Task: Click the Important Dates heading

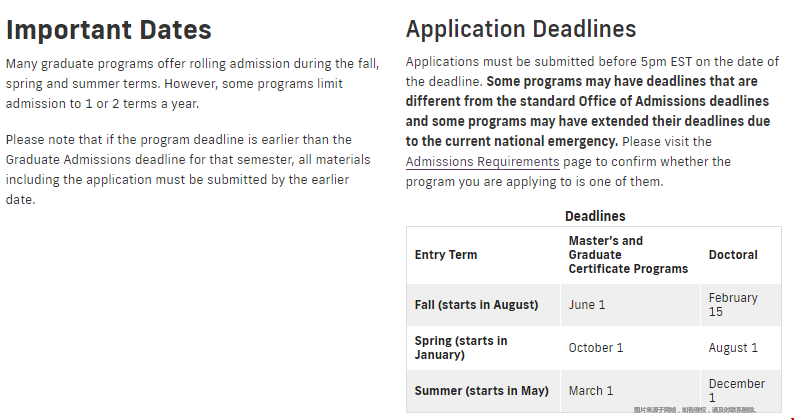Action: pyautogui.click(x=108, y=29)
